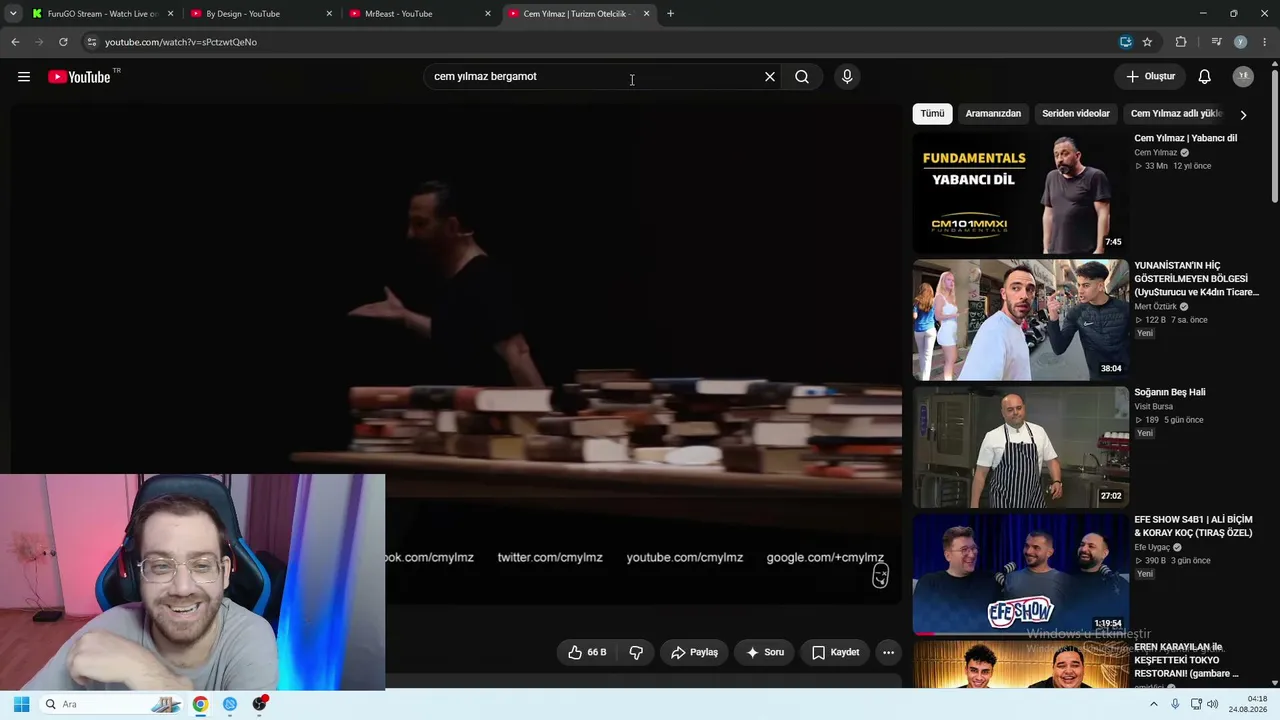This screenshot has height=720, width=1280.
Task: Open the dark round taskbar app with red badge
Action: point(260,704)
